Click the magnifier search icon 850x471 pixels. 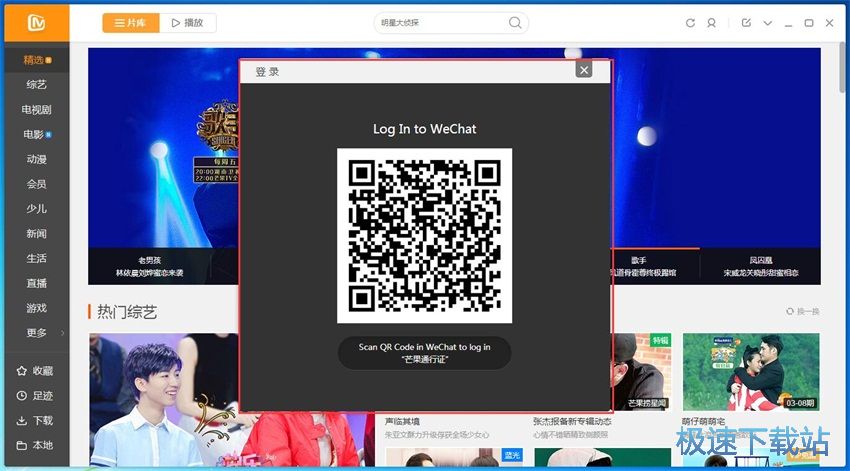515,23
